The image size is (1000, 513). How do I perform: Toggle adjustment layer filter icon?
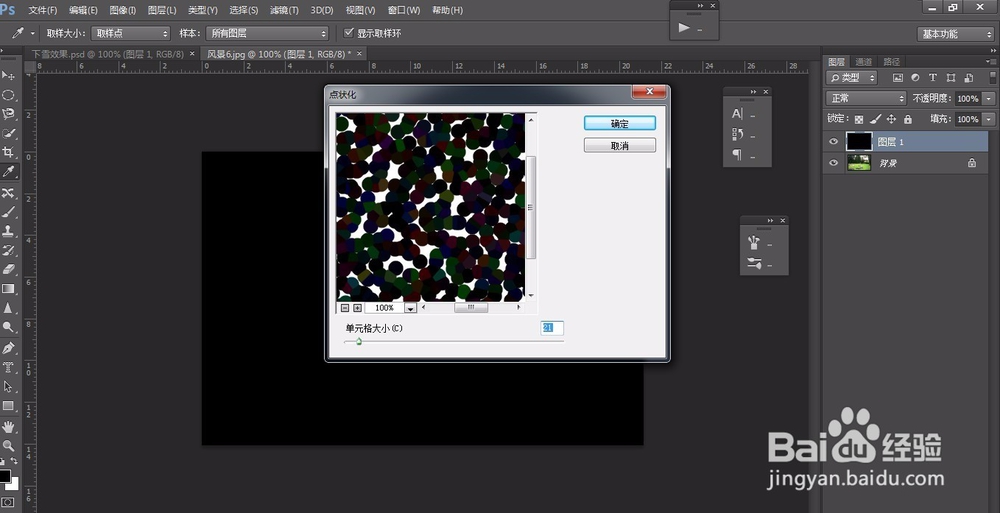(x=915, y=78)
